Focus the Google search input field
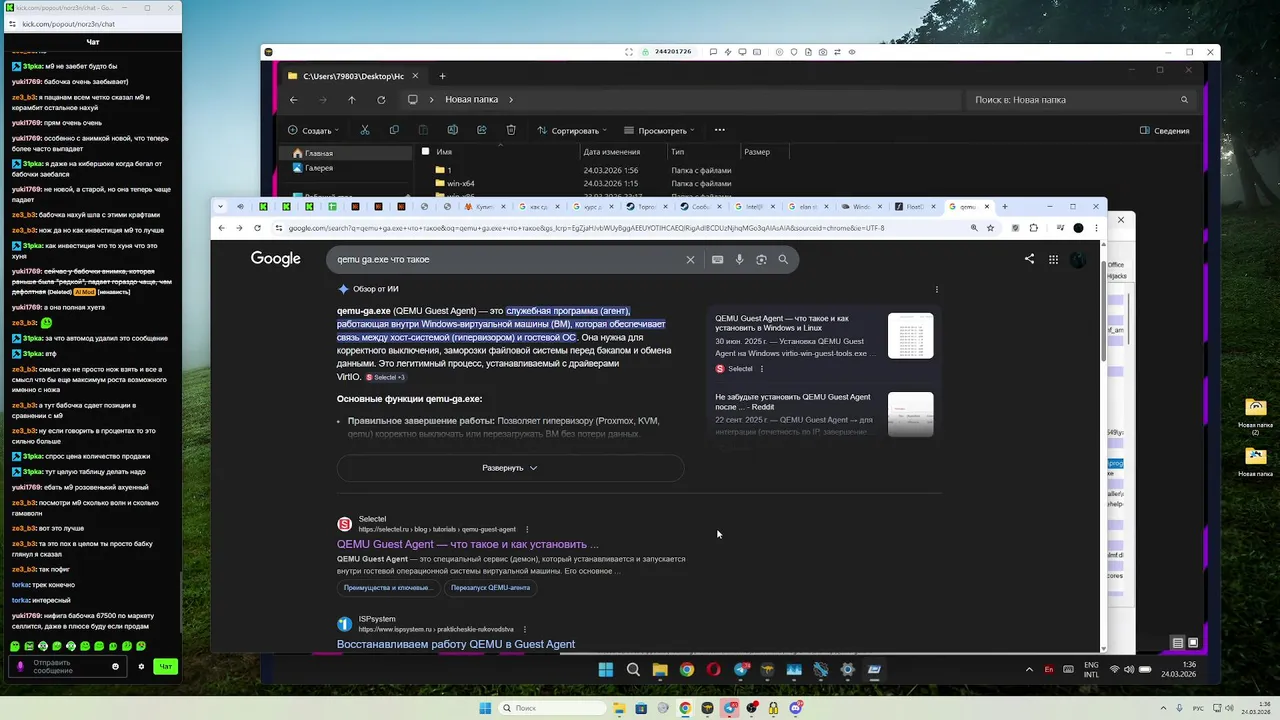This screenshot has width=1280, height=720. [505, 259]
